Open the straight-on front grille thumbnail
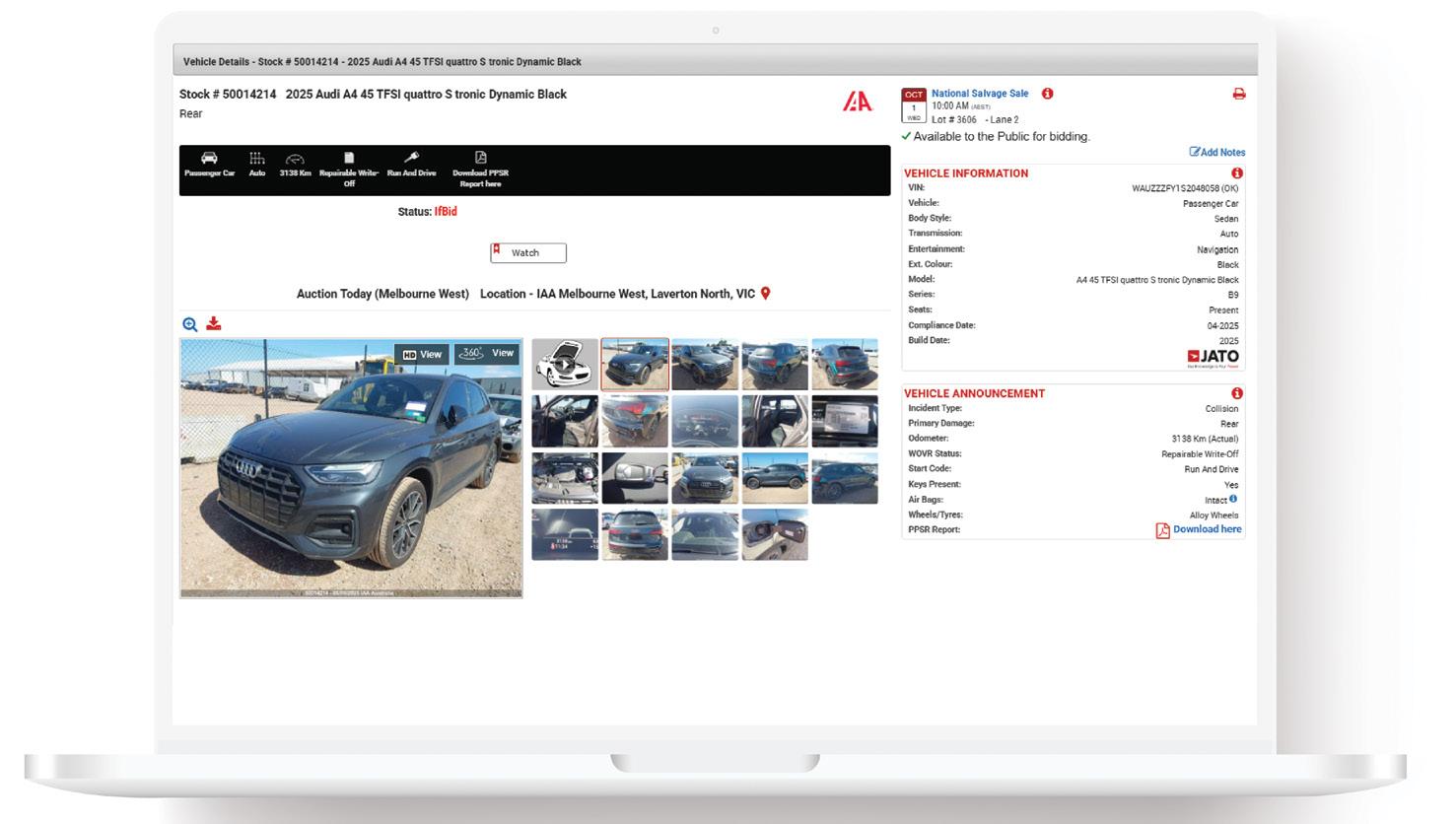1456x824 pixels. [x=705, y=478]
